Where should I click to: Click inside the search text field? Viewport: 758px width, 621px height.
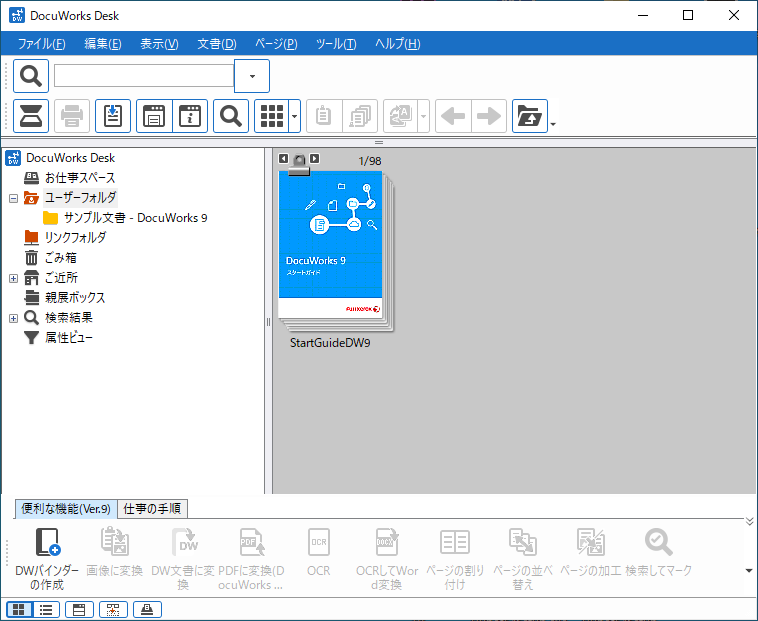(x=144, y=76)
